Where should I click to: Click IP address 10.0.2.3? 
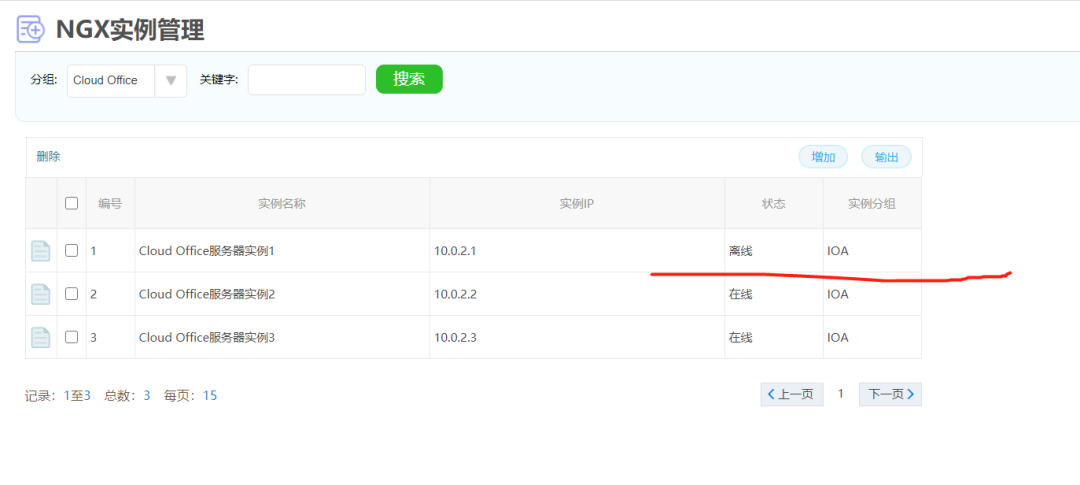pyautogui.click(x=455, y=338)
